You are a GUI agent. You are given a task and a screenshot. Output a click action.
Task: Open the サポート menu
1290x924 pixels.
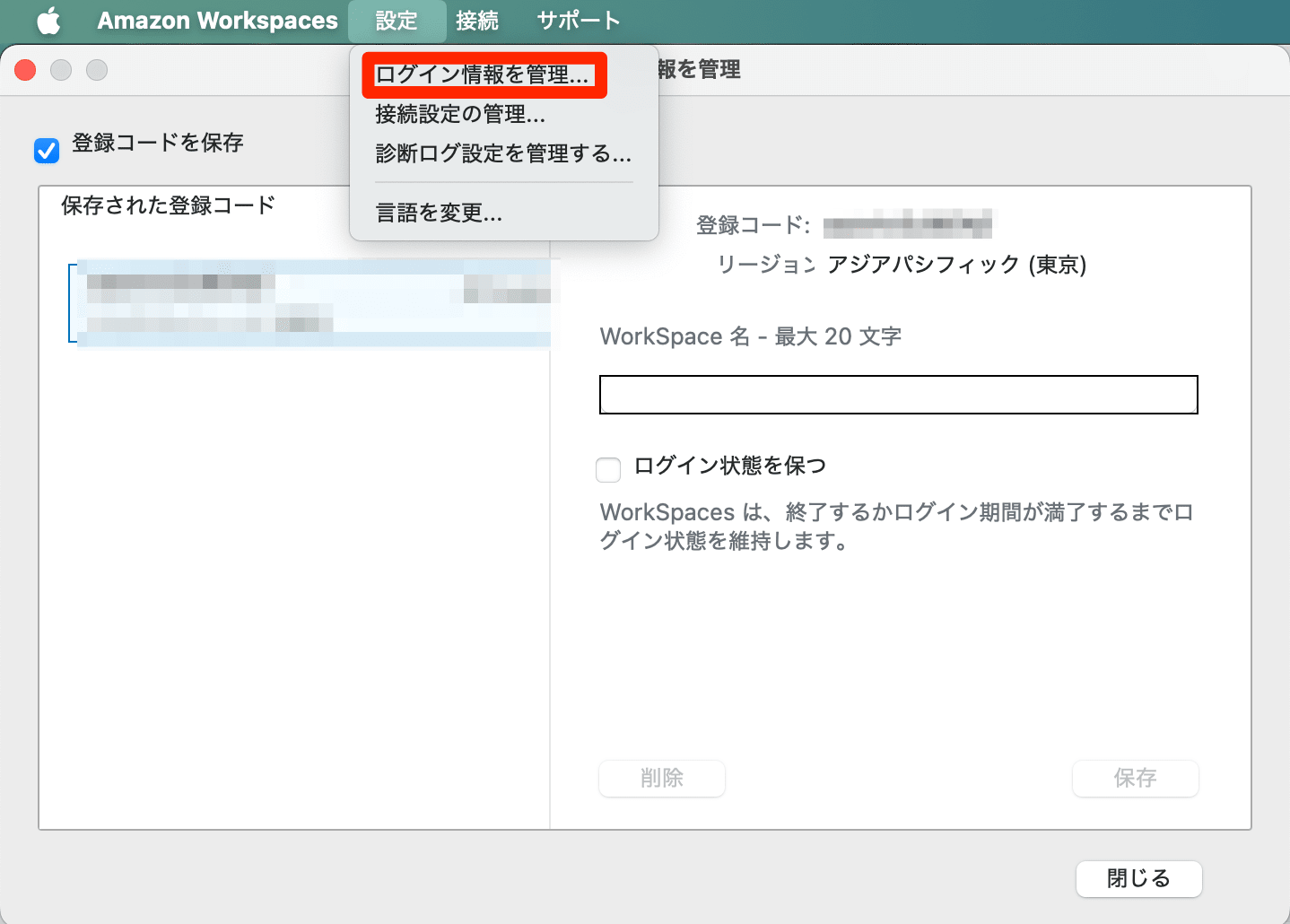click(x=578, y=21)
